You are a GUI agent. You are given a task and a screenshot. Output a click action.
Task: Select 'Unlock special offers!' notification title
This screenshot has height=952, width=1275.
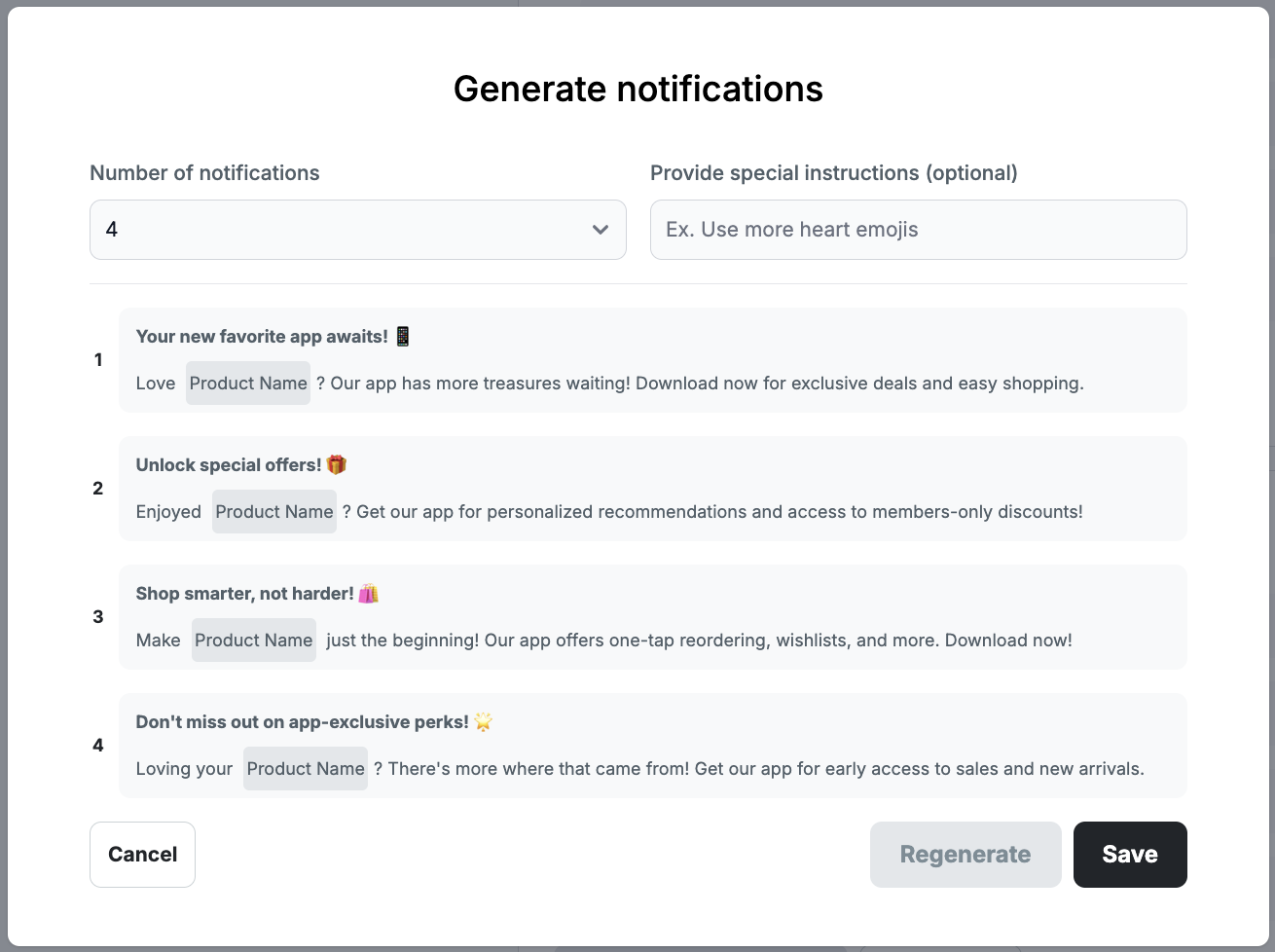[x=229, y=465]
